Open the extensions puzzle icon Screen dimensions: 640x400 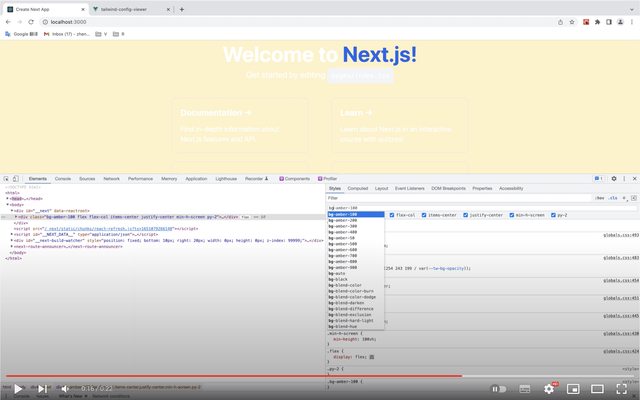597,22
